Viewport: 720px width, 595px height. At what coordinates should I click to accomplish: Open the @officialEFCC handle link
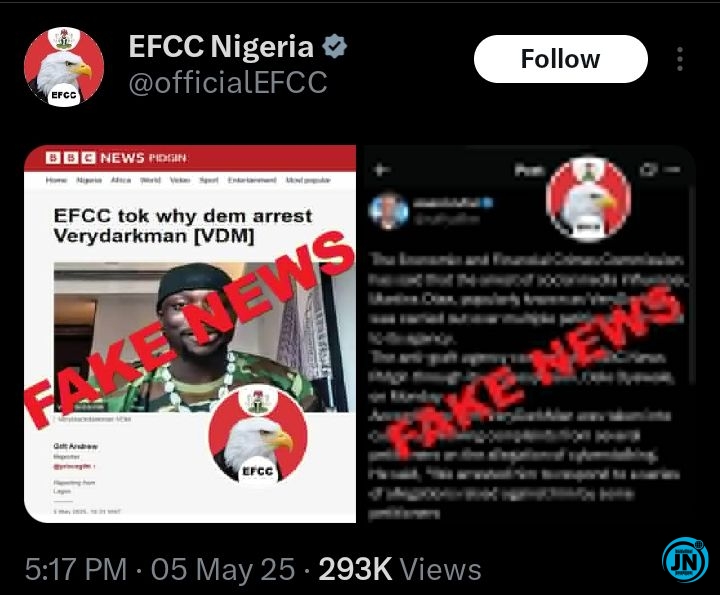click(228, 83)
